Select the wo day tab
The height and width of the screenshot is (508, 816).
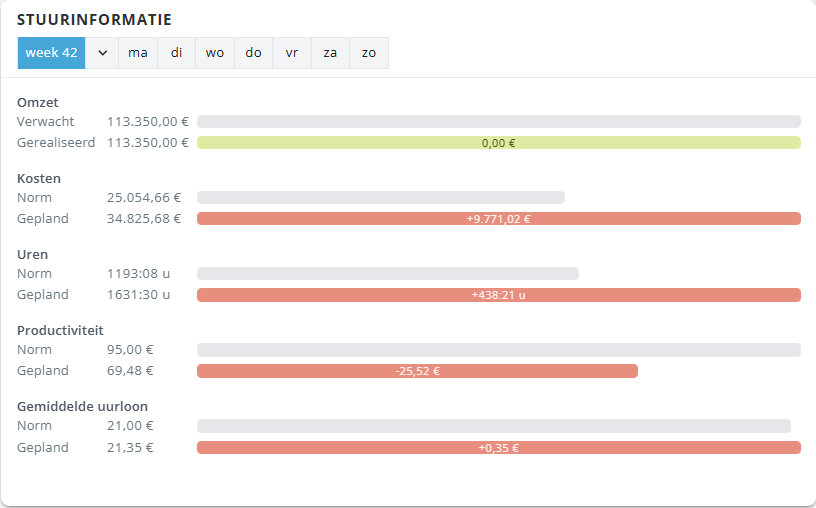pyautogui.click(x=215, y=53)
